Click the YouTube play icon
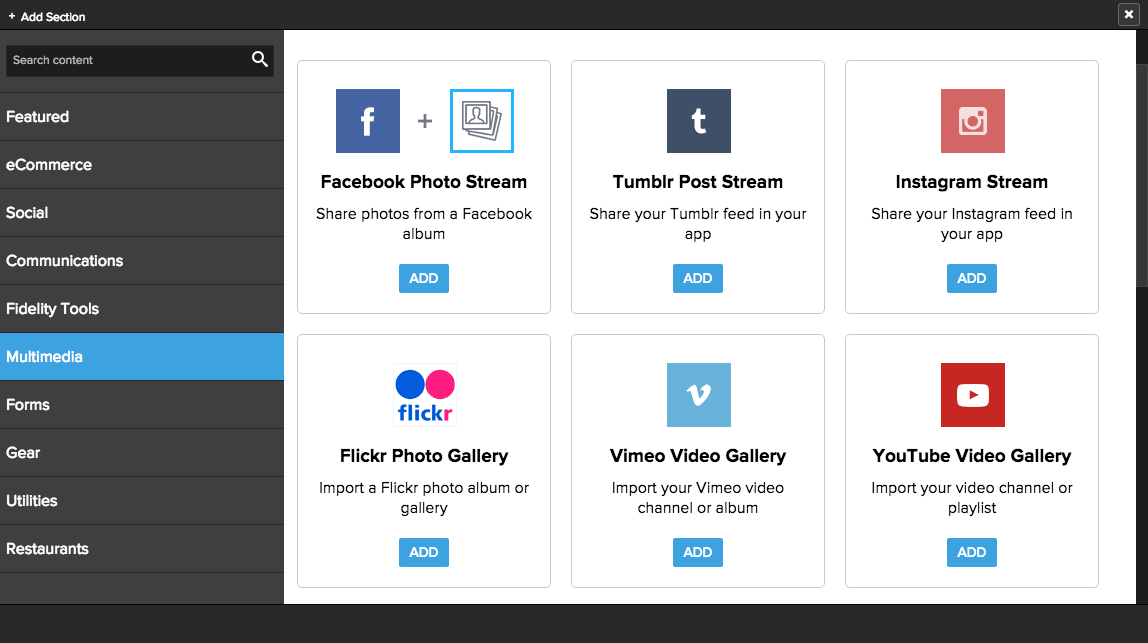Image resolution: width=1148 pixels, height=643 pixels. (971, 394)
